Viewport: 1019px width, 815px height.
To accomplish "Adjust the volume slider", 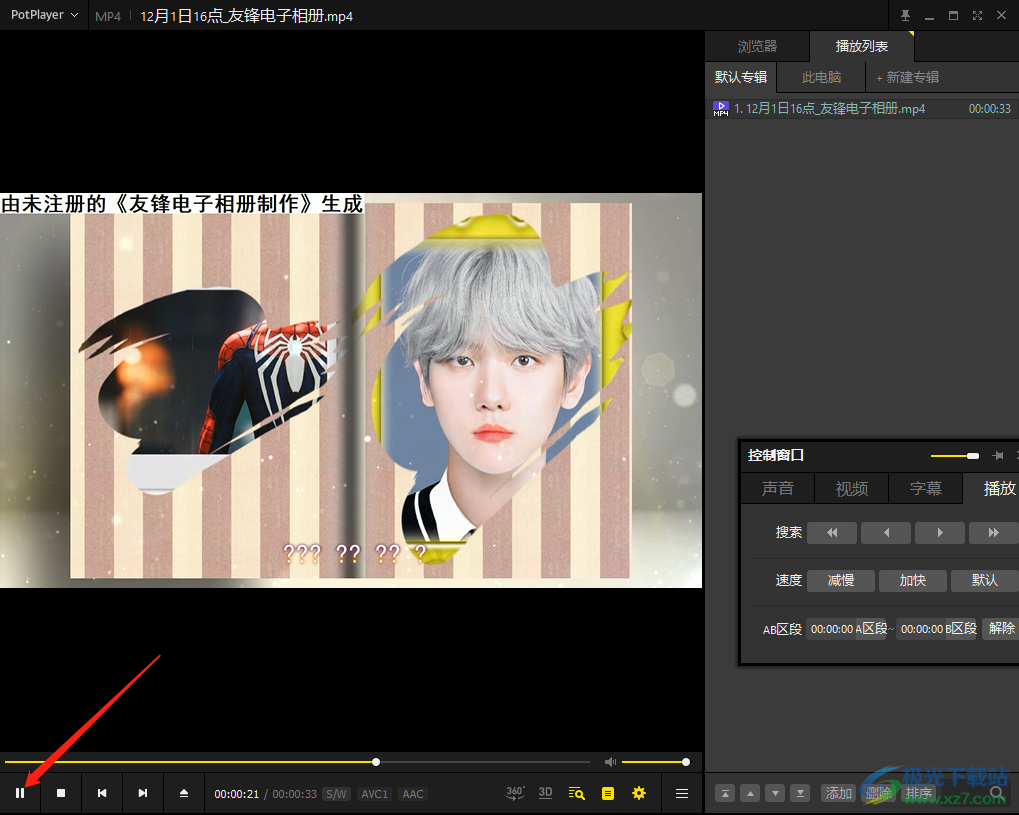I will (x=655, y=762).
